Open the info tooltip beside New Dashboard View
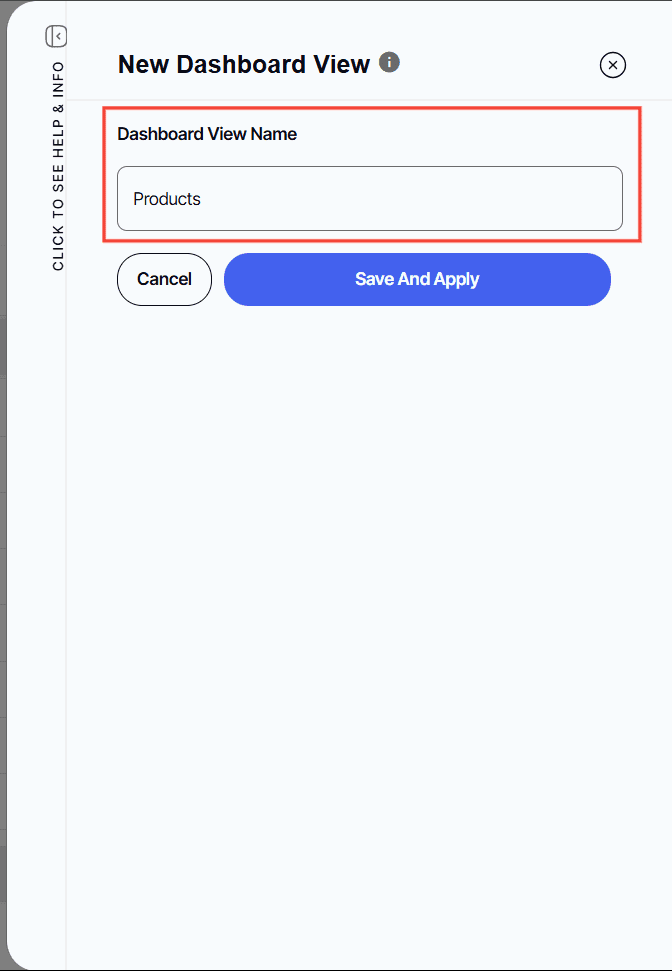This screenshot has width=672, height=971. [390, 63]
